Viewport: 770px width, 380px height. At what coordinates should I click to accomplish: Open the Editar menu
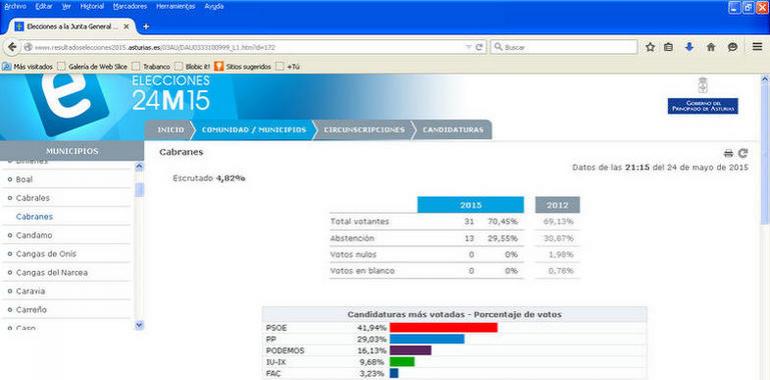[x=44, y=6]
